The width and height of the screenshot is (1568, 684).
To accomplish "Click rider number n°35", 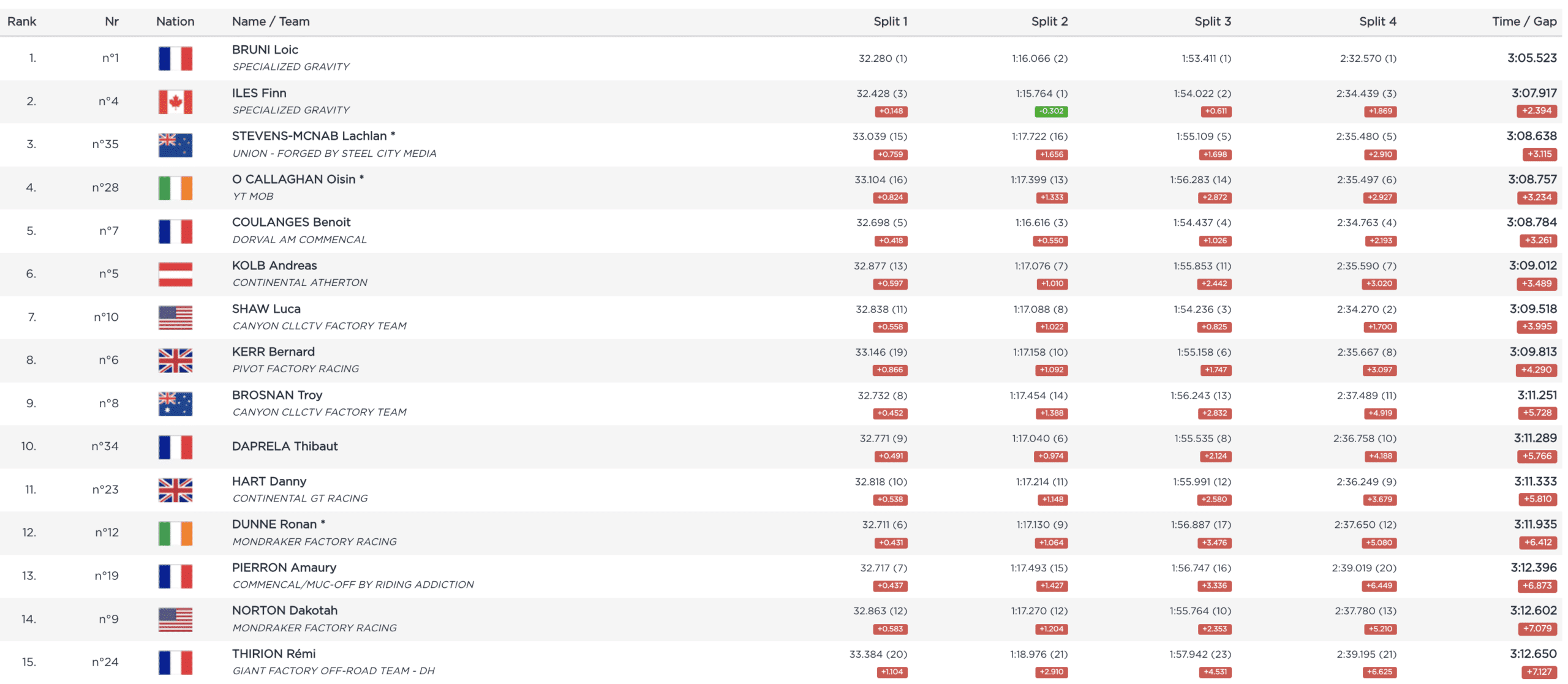I will [105, 145].
